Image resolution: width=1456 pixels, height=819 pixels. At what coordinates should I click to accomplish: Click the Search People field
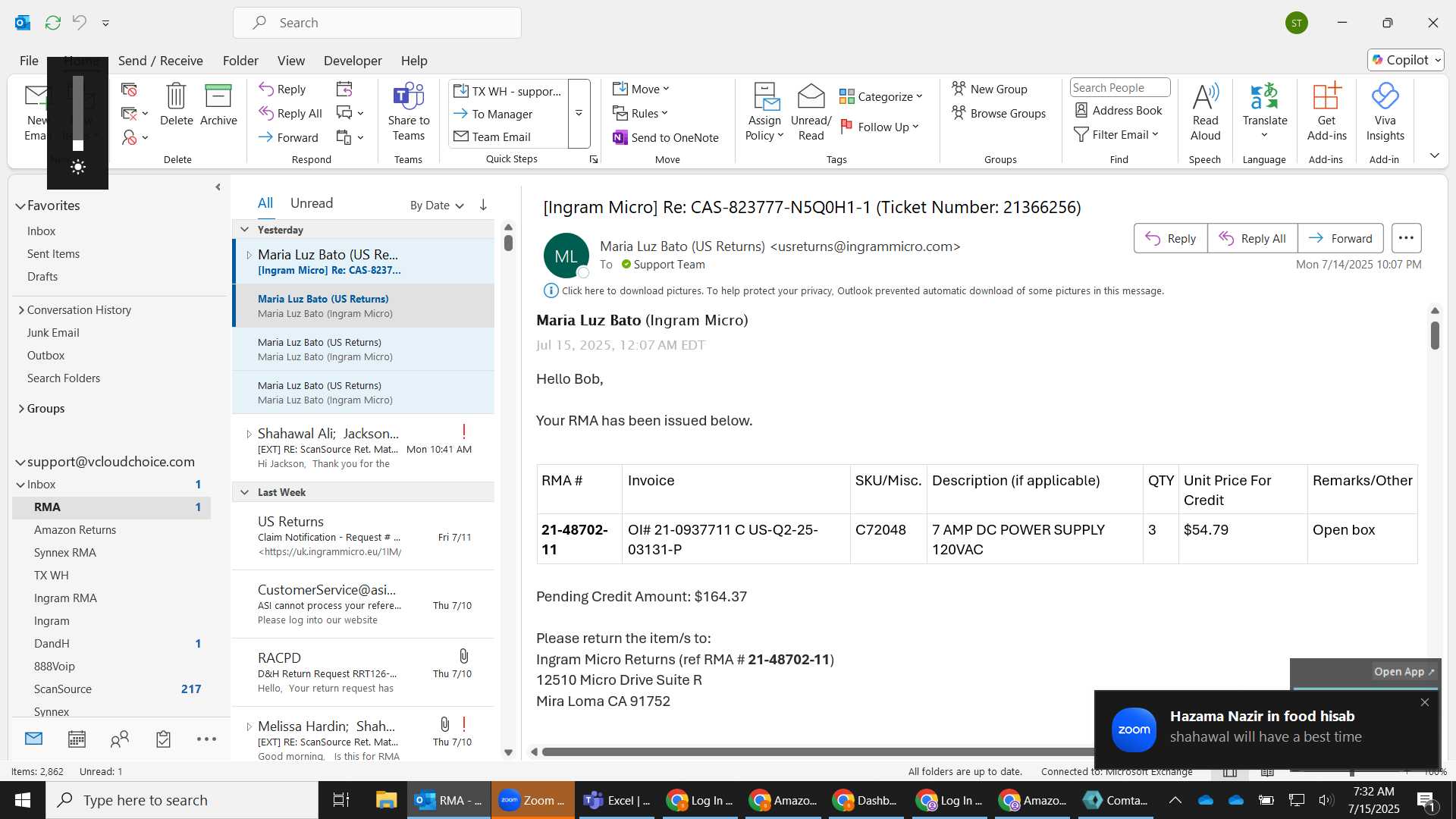tap(1119, 88)
